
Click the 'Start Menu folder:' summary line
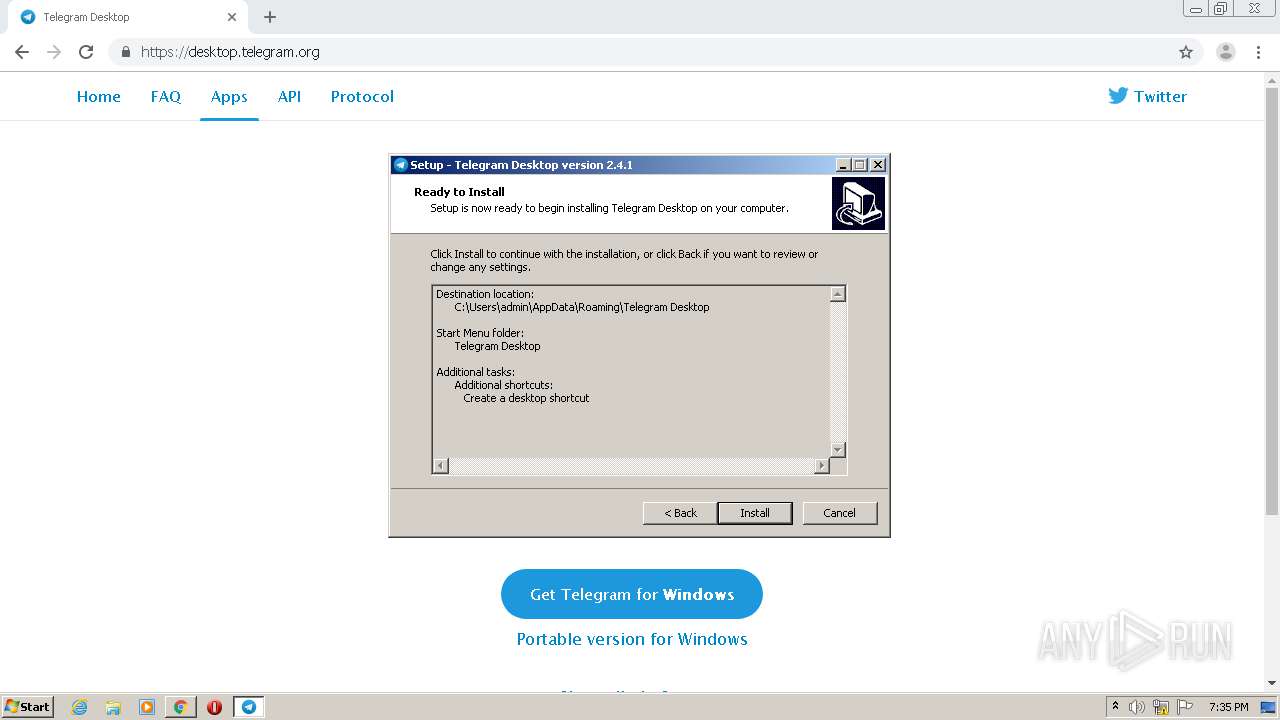tap(480, 333)
